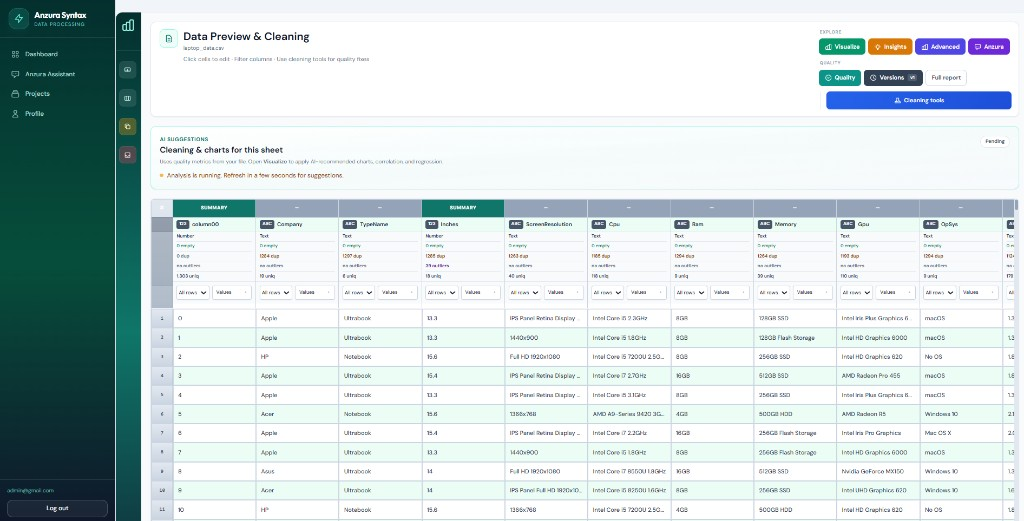
Task: Click the admin@gmail.com account label
Action: coord(31,490)
